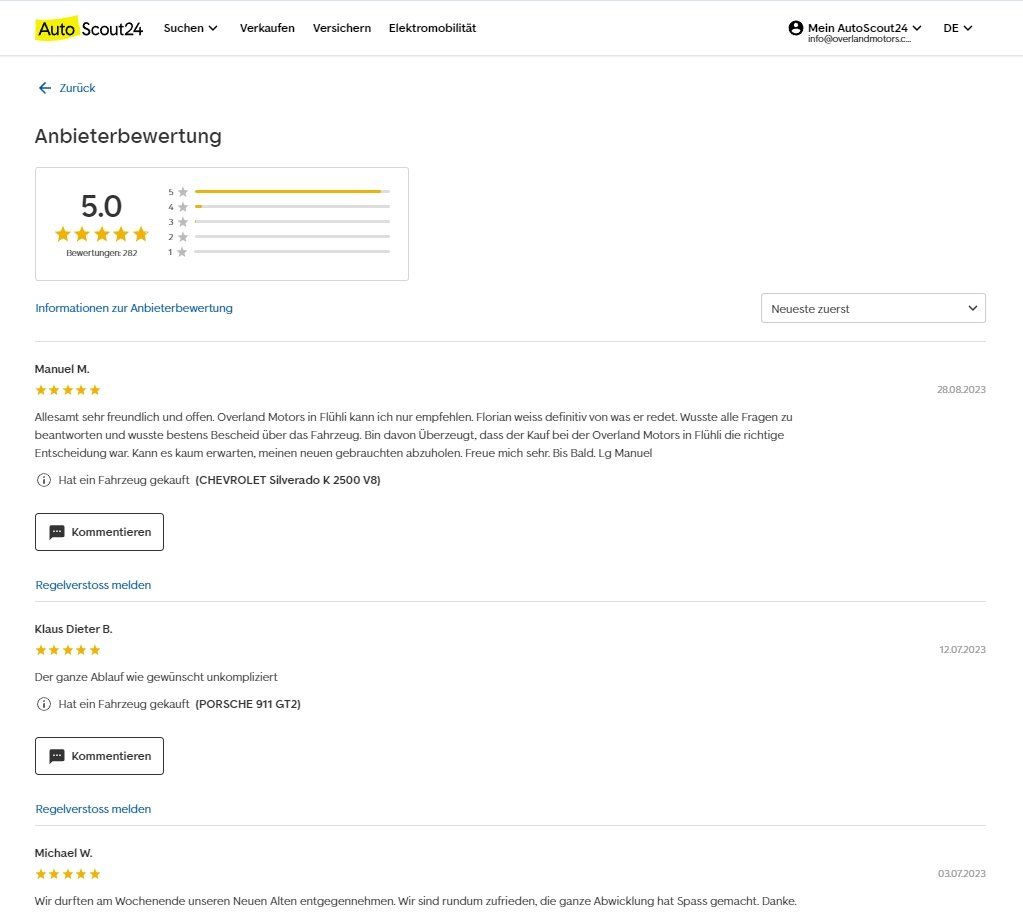Comment on Manuel M.'s review via Kommentieren
The image size is (1023, 917).
click(99, 532)
